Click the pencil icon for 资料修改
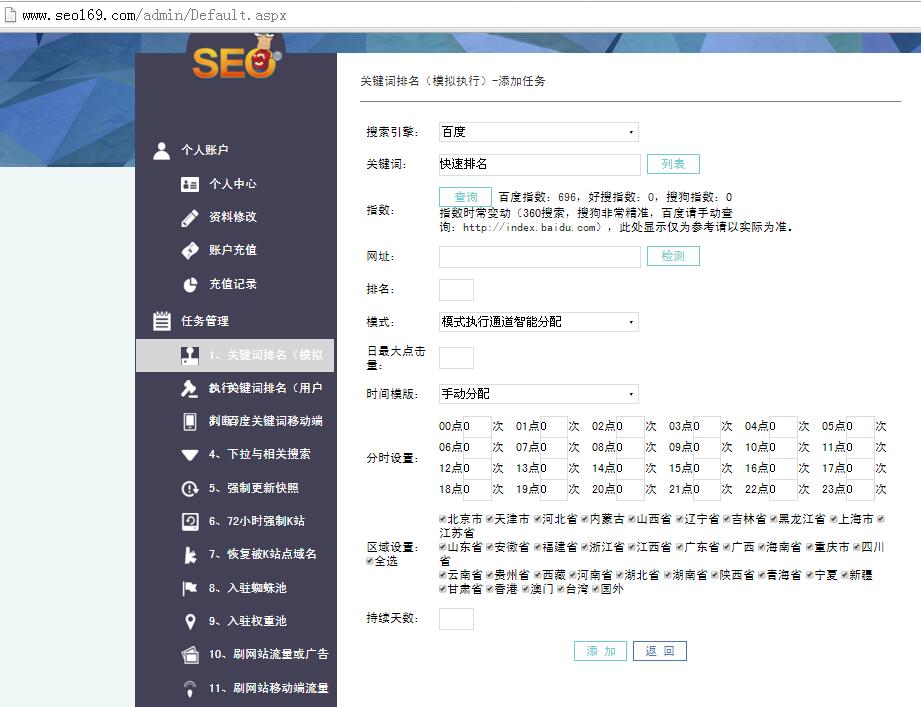The height and width of the screenshot is (707, 921). (190, 217)
